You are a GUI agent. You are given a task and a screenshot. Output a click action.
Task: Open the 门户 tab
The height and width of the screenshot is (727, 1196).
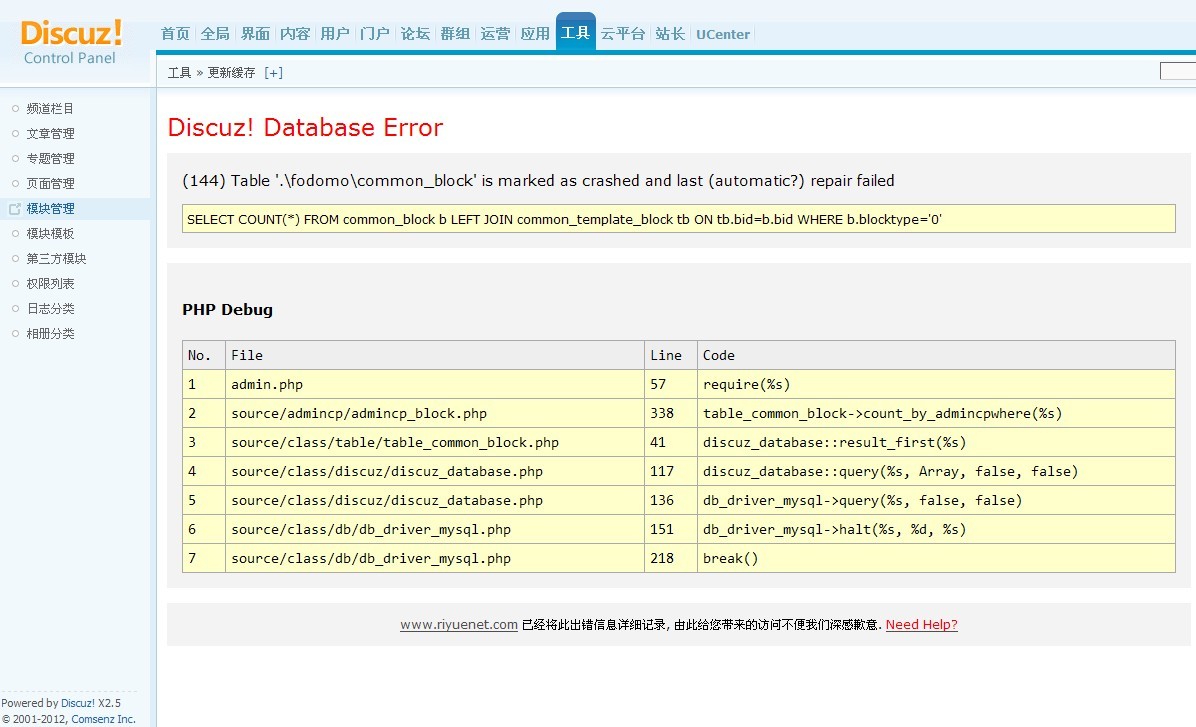coord(375,34)
